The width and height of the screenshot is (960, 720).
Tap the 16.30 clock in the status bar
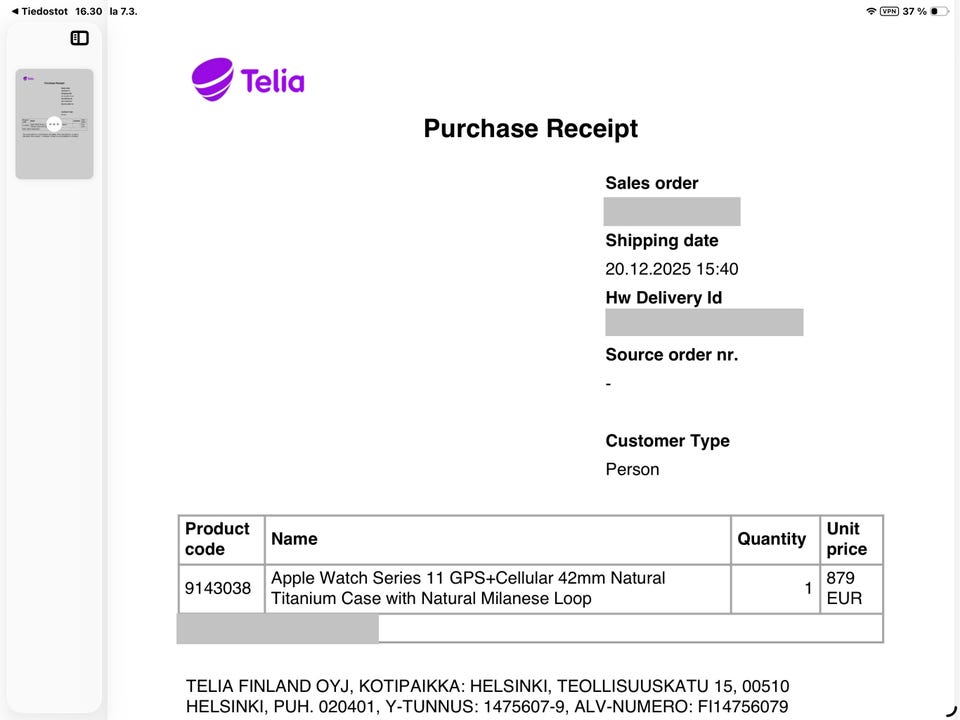tap(89, 11)
